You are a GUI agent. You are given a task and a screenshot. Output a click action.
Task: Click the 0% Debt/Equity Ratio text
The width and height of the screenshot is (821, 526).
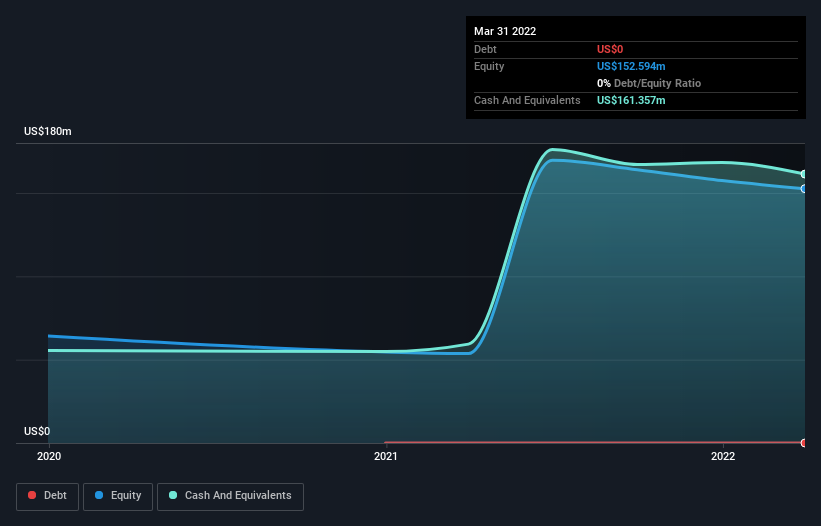click(649, 83)
